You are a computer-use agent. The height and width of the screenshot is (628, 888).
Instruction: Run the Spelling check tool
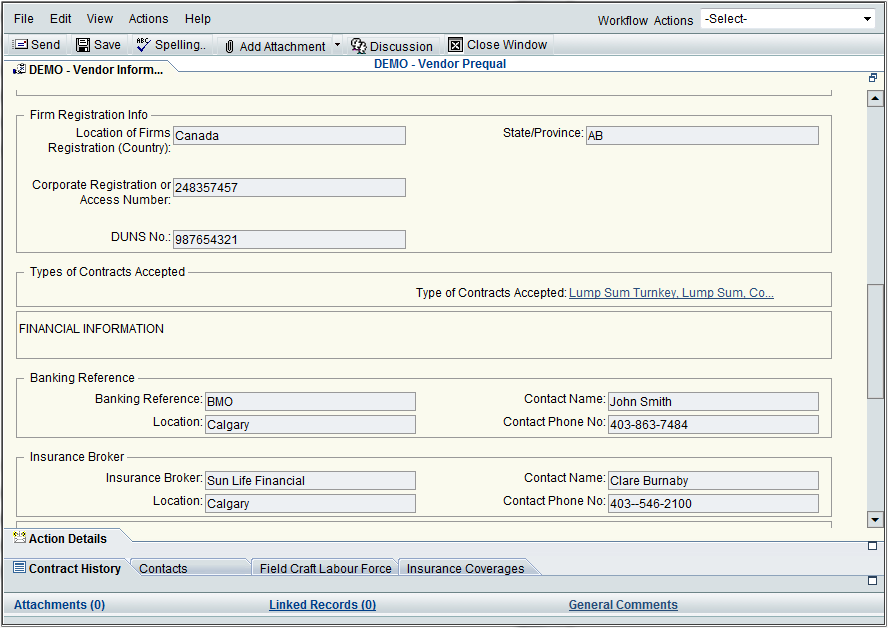pos(143,45)
